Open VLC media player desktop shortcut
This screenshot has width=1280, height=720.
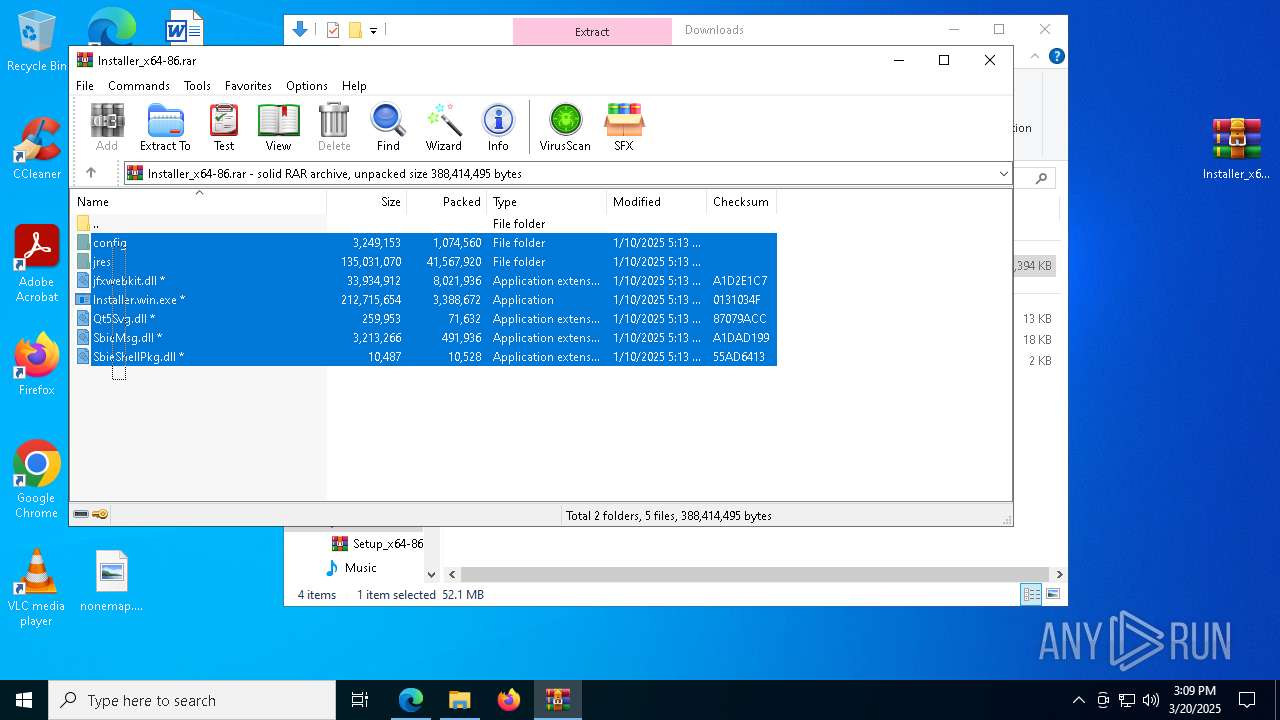36,588
